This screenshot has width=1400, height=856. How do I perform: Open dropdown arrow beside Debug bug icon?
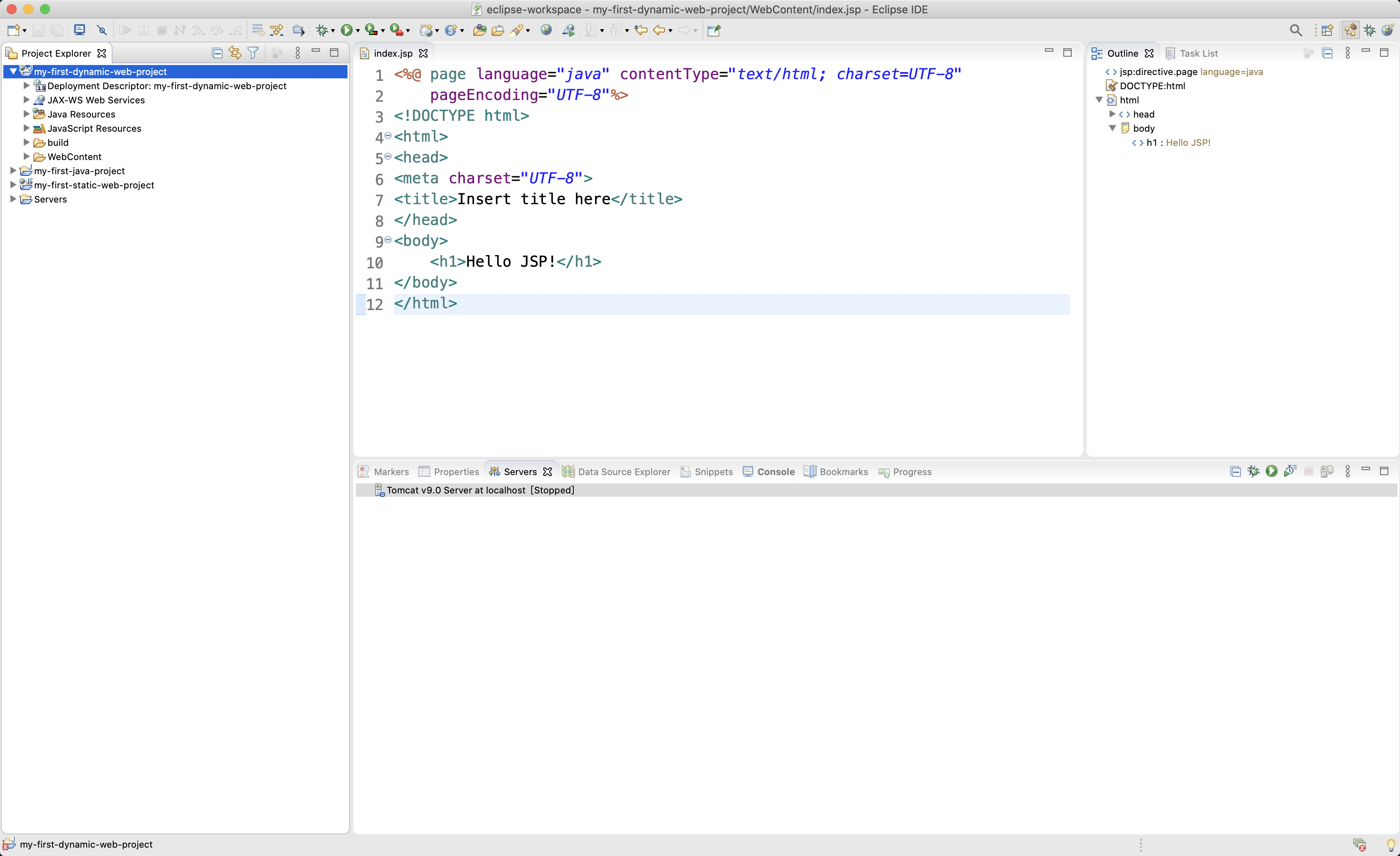pos(333,31)
